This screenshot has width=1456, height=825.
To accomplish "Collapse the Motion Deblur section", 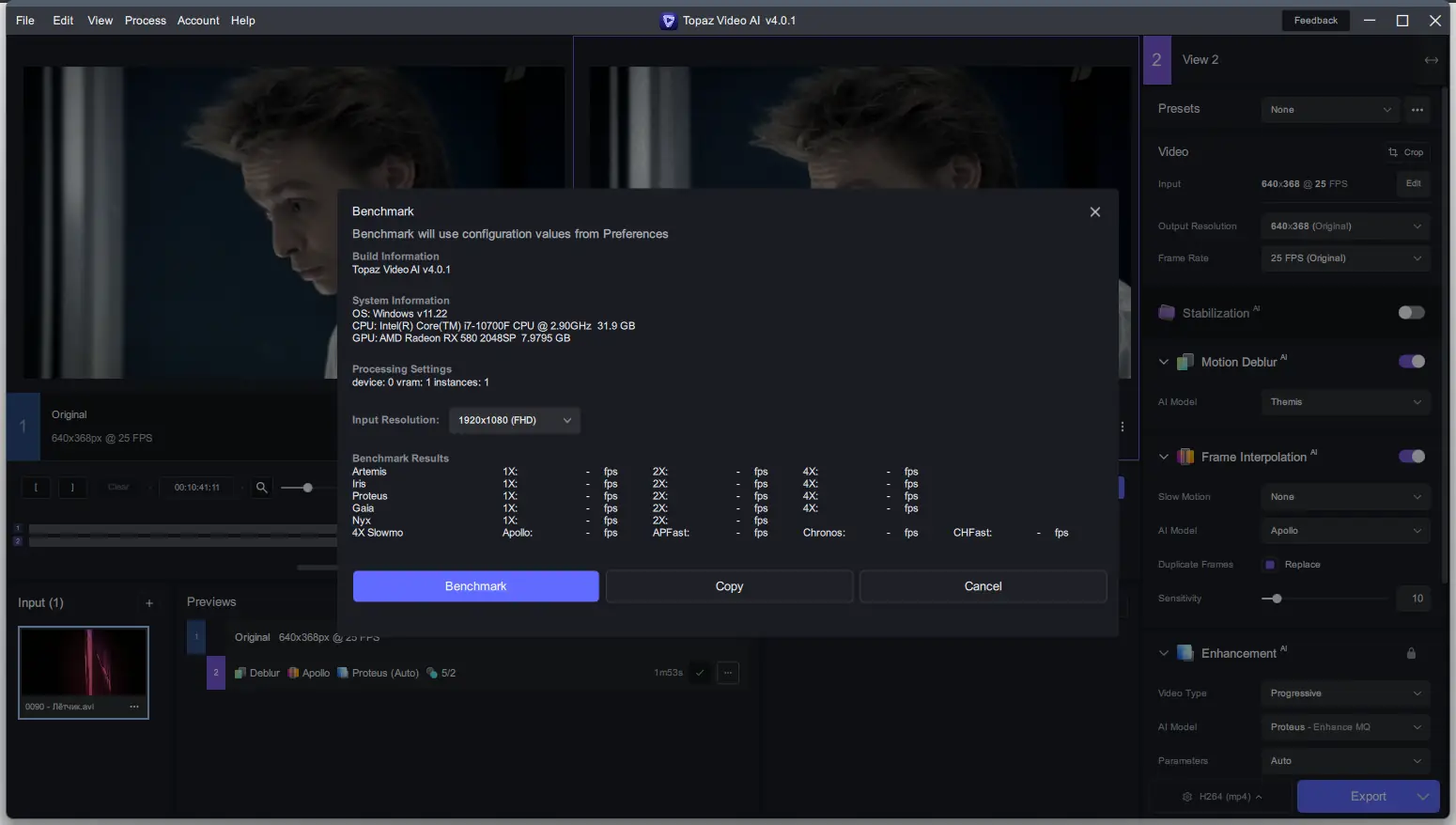I will (1164, 362).
